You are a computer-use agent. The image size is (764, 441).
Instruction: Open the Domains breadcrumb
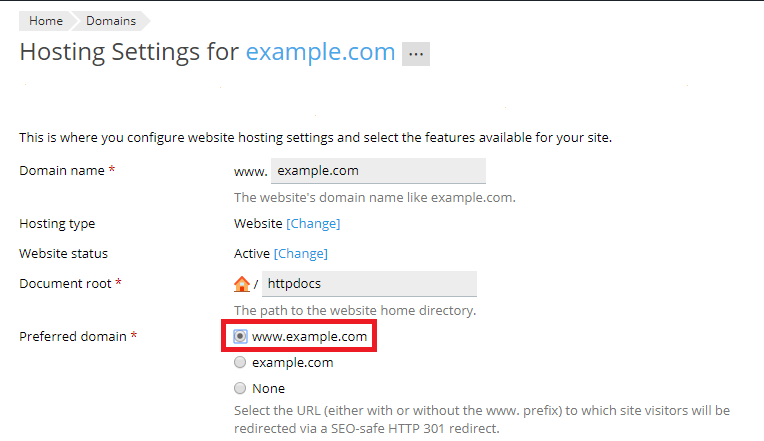pos(110,21)
